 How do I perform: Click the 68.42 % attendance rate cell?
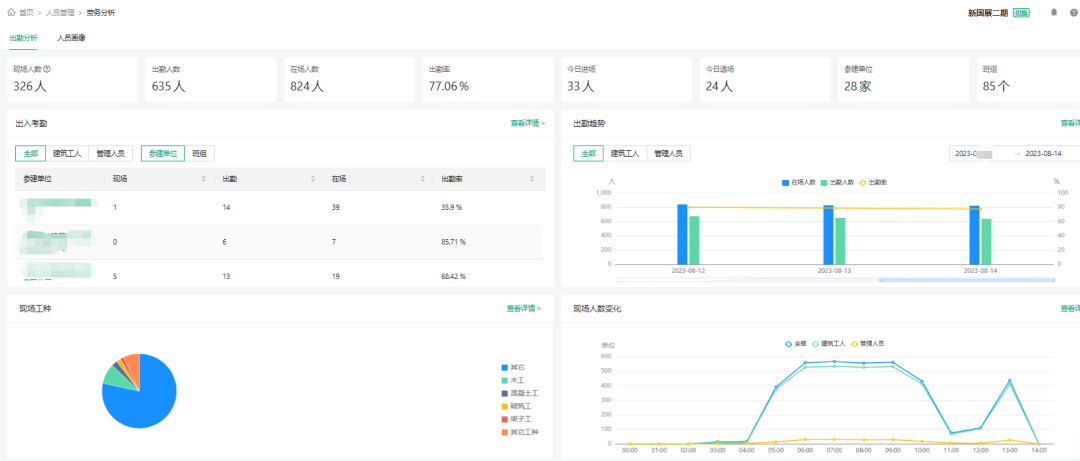pos(454,276)
